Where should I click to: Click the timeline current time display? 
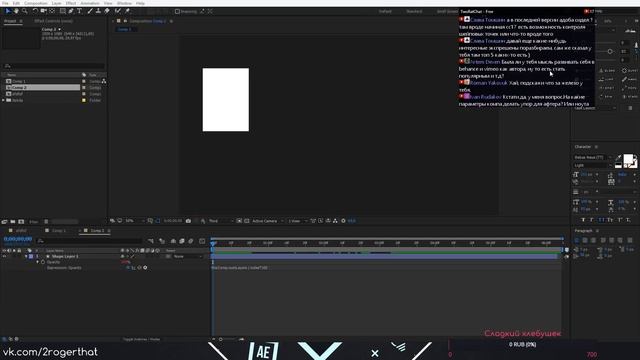point(18,239)
